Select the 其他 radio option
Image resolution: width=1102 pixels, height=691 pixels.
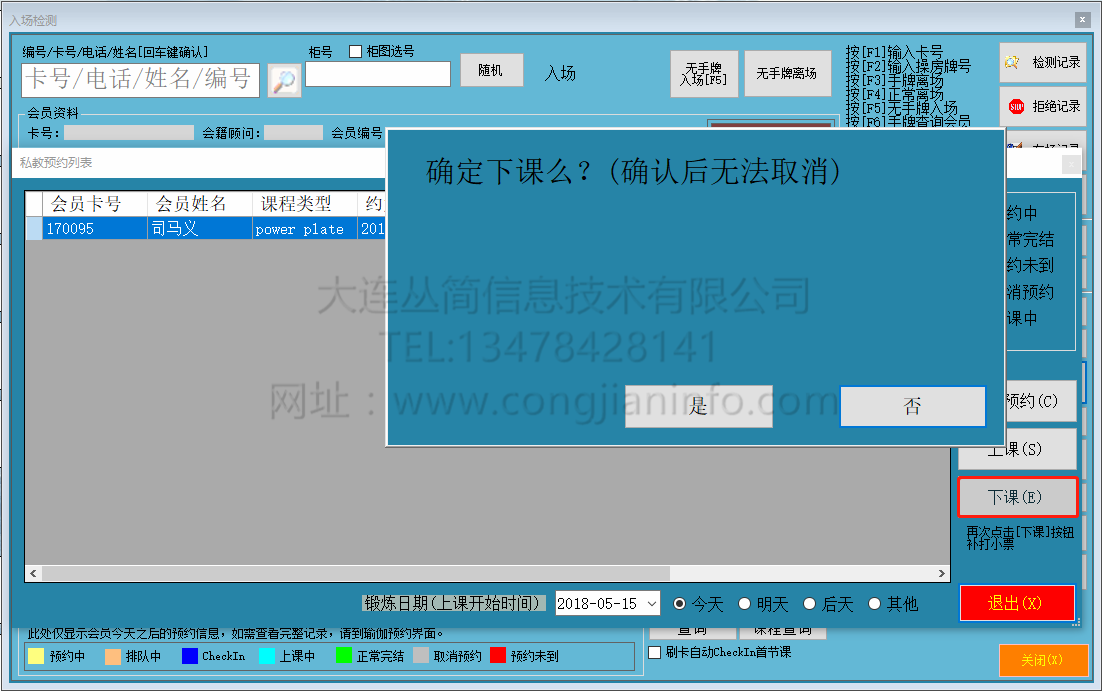(874, 604)
